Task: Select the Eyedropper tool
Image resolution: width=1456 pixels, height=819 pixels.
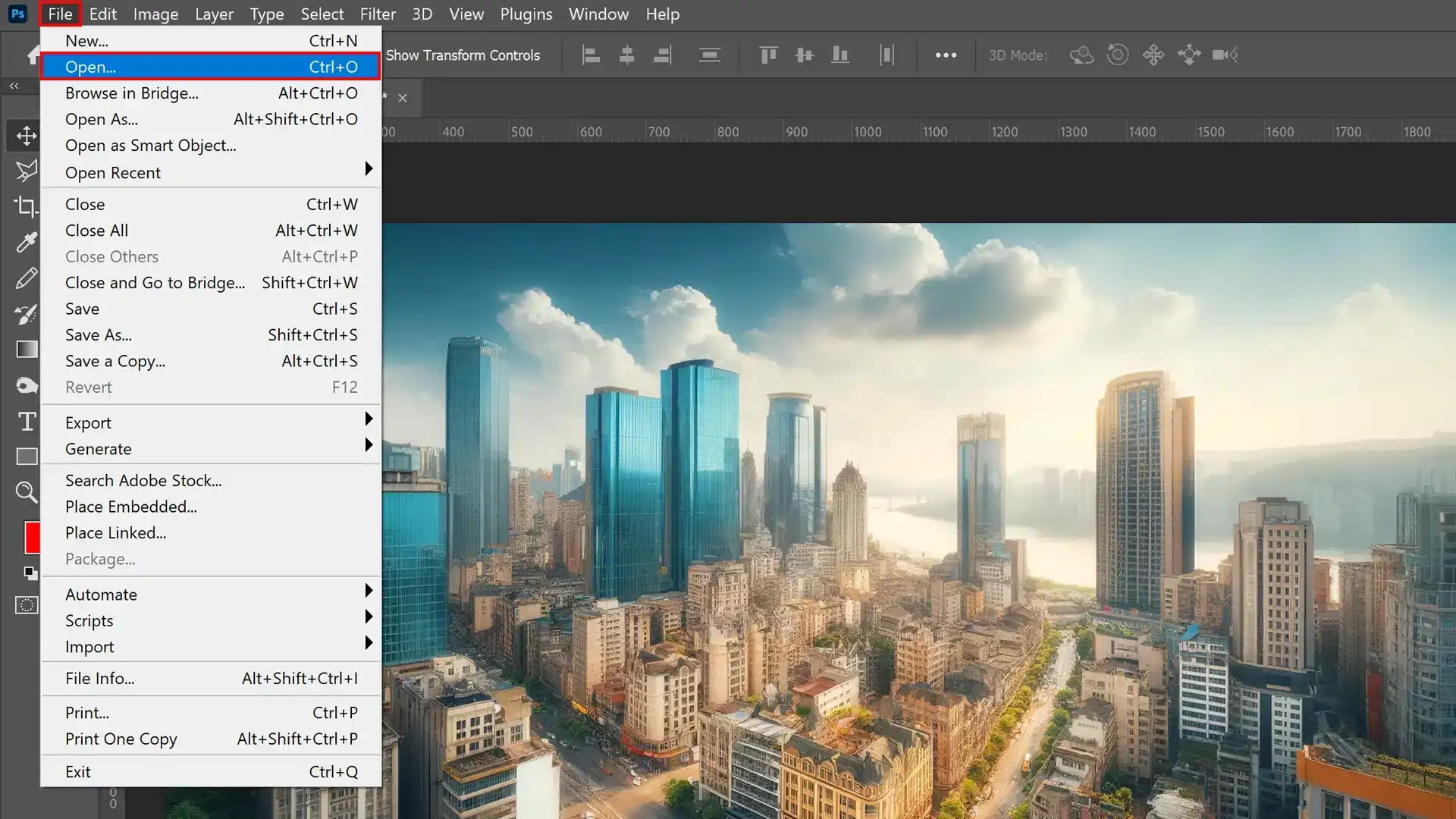Action: pos(27,242)
